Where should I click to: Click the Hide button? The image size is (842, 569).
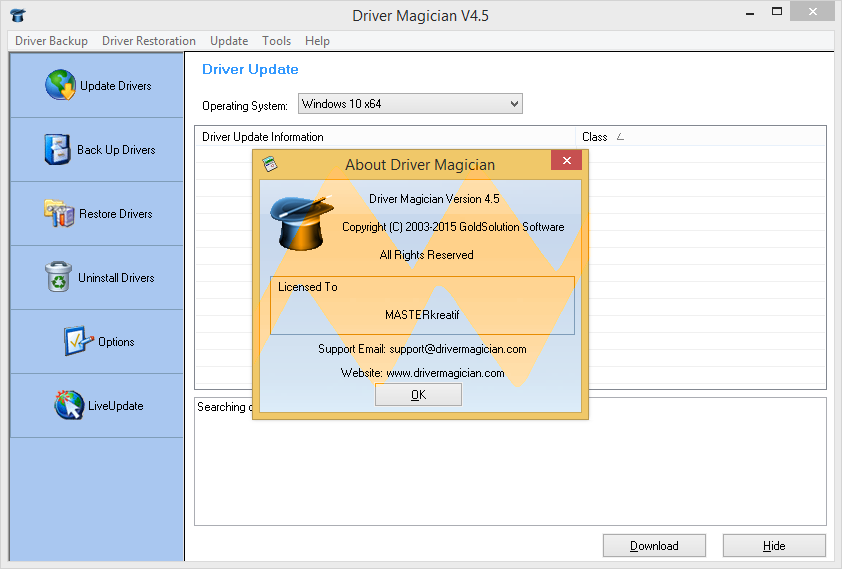click(x=774, y=545)
